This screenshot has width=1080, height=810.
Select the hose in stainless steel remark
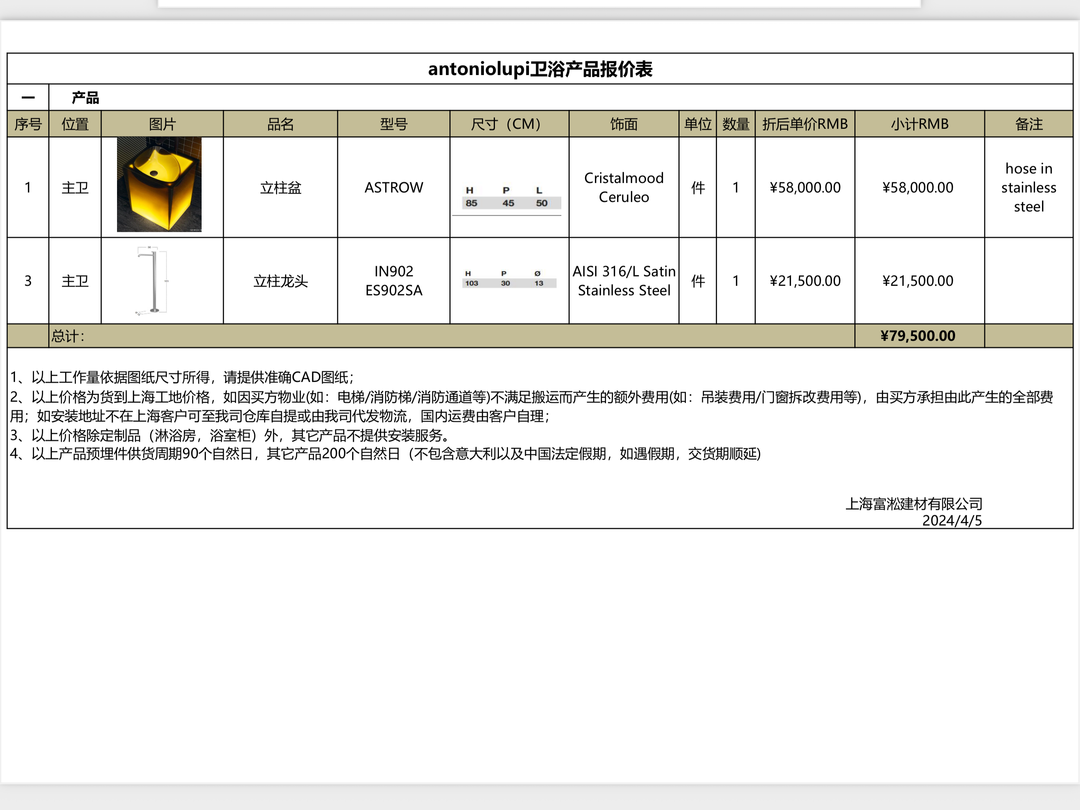[1028, 187]
